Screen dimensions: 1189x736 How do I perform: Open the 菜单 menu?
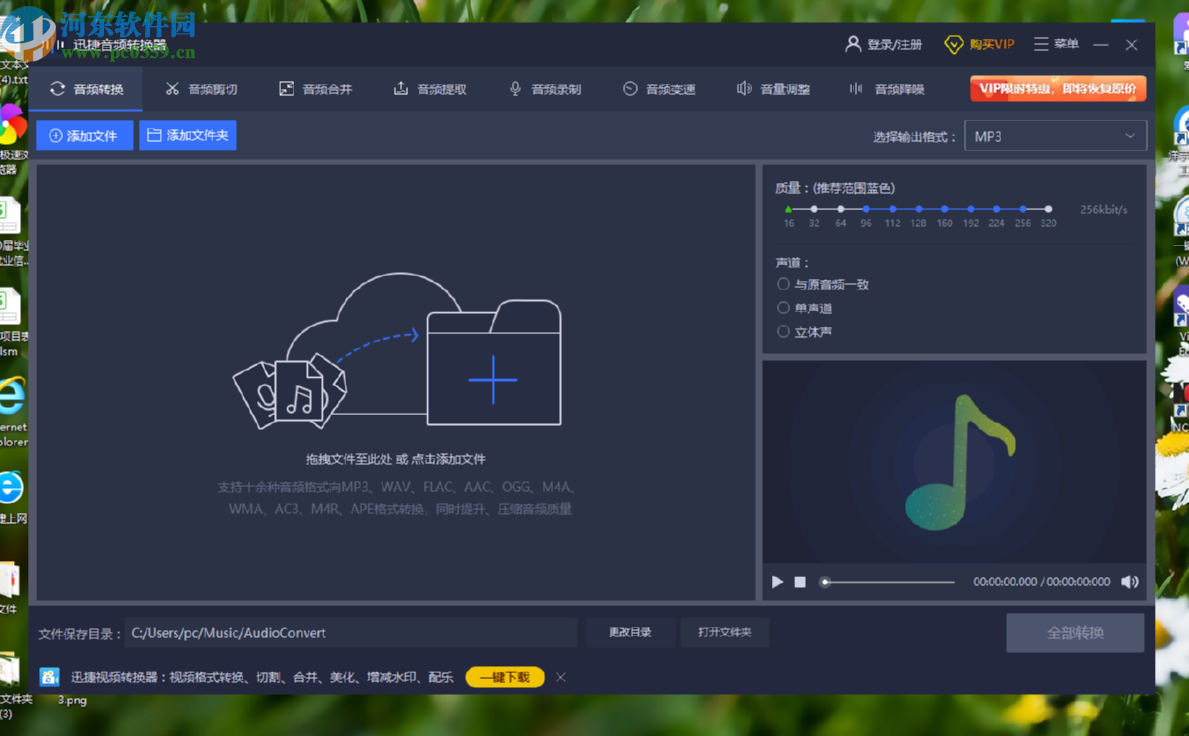1056,44
